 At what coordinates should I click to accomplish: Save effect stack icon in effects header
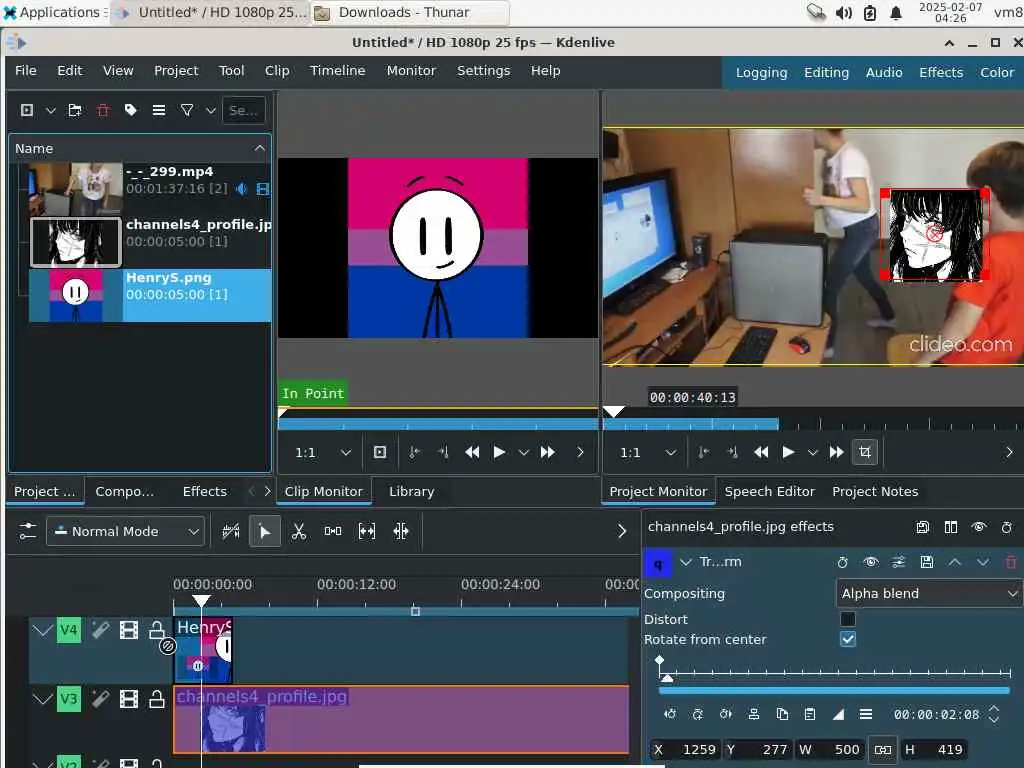pos(923,527)
